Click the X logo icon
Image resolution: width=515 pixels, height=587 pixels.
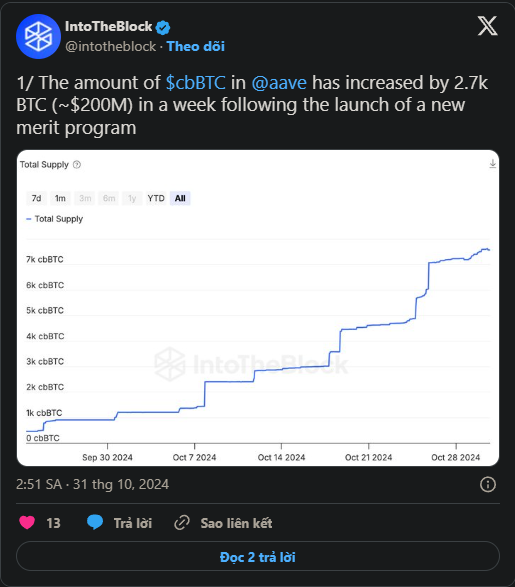487,26
